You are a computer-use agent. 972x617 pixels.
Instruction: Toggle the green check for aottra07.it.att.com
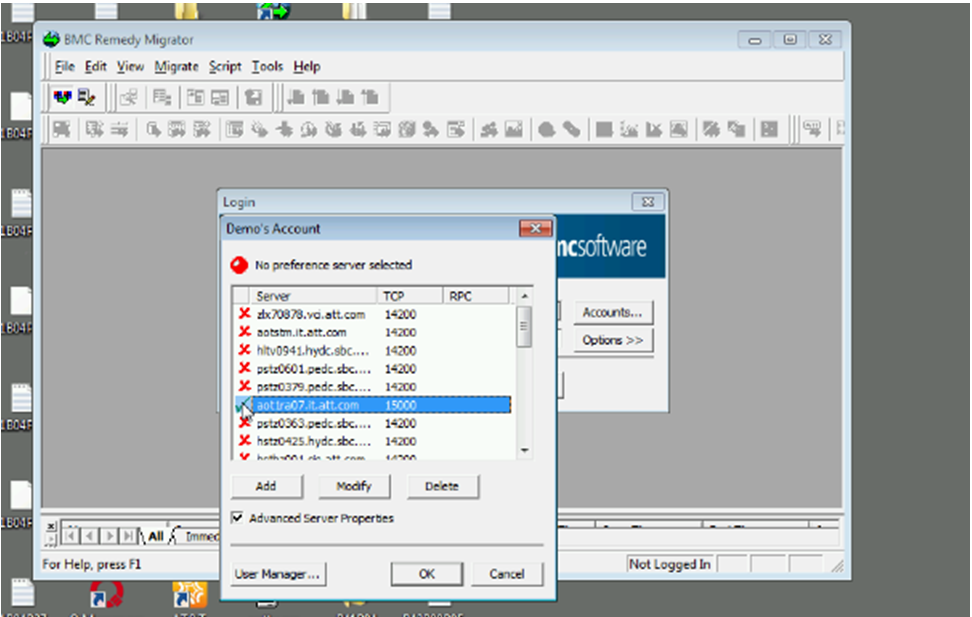tap(243, 405)
